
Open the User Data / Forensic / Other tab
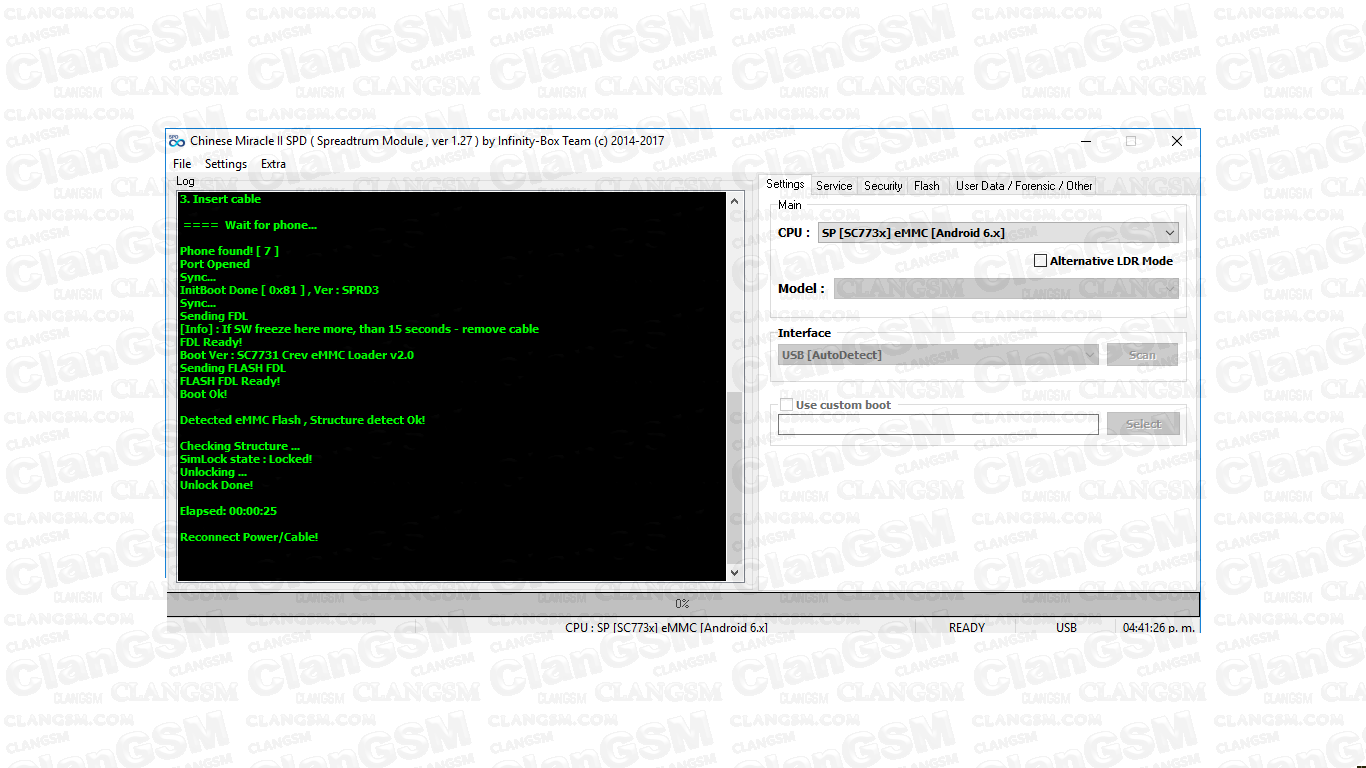1024,185
